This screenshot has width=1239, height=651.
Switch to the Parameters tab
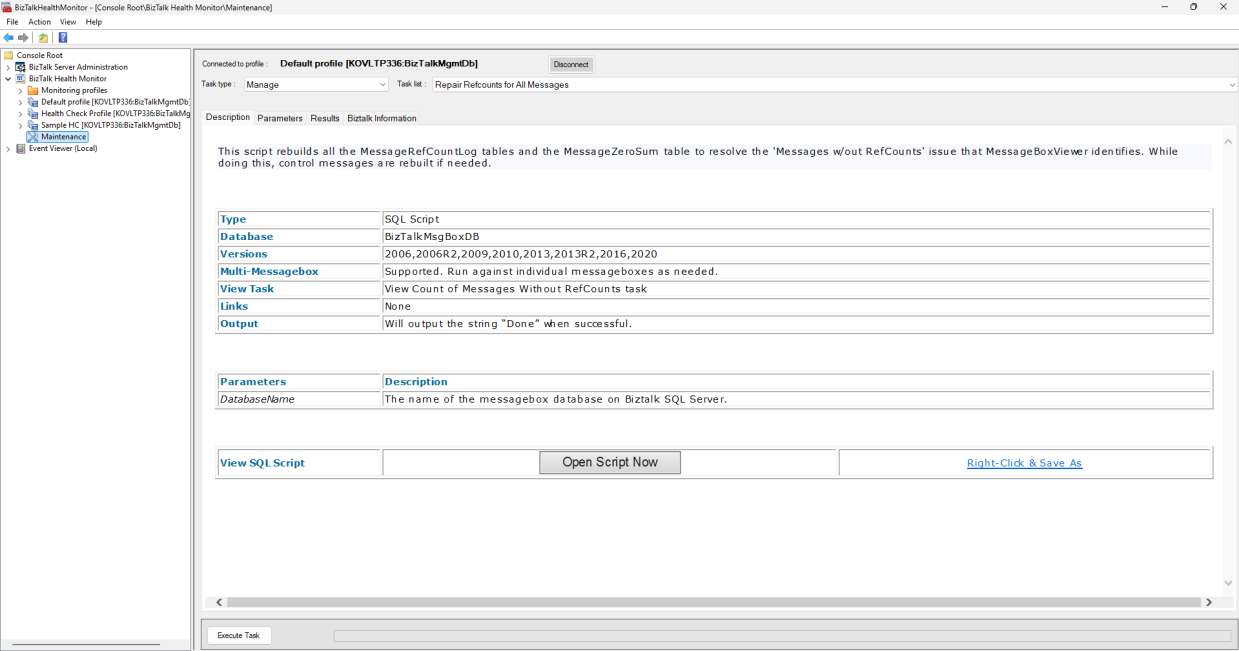tap(280, 118)
